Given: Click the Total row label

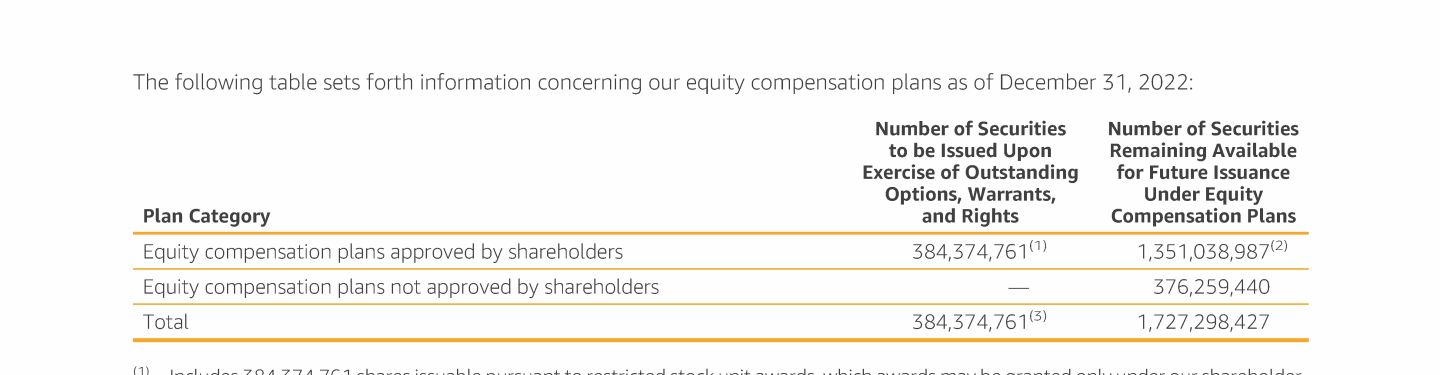Looking at the screenshot, I should [166, 322].
